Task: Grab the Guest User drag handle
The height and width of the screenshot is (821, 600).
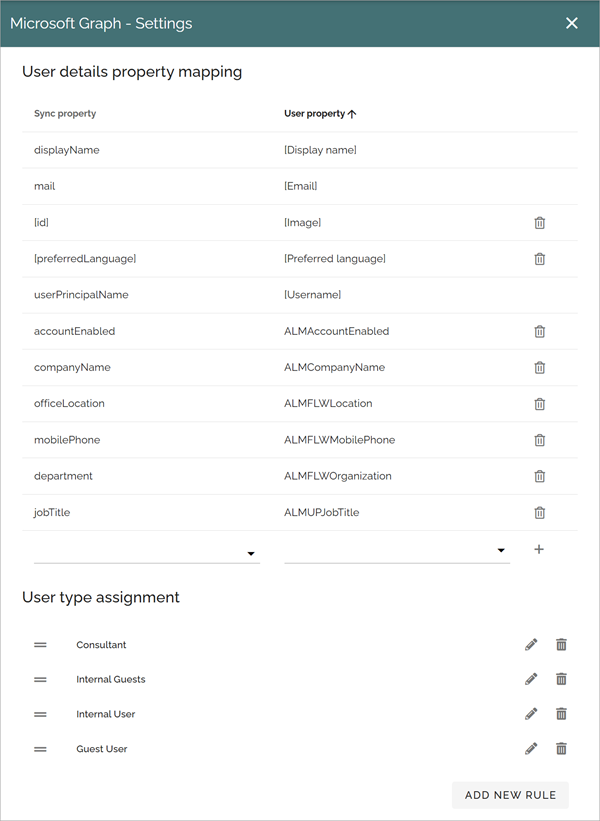Action: 40,749
